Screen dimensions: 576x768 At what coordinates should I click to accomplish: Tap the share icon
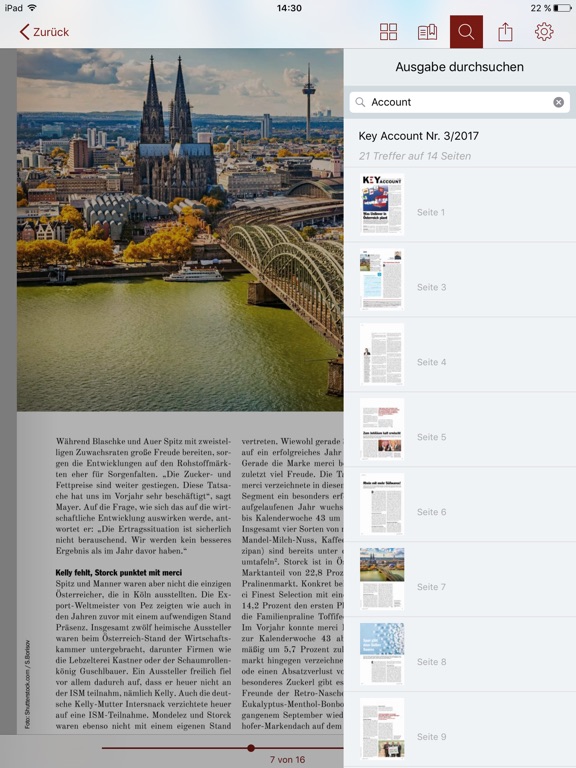click(x=505, y=32)
